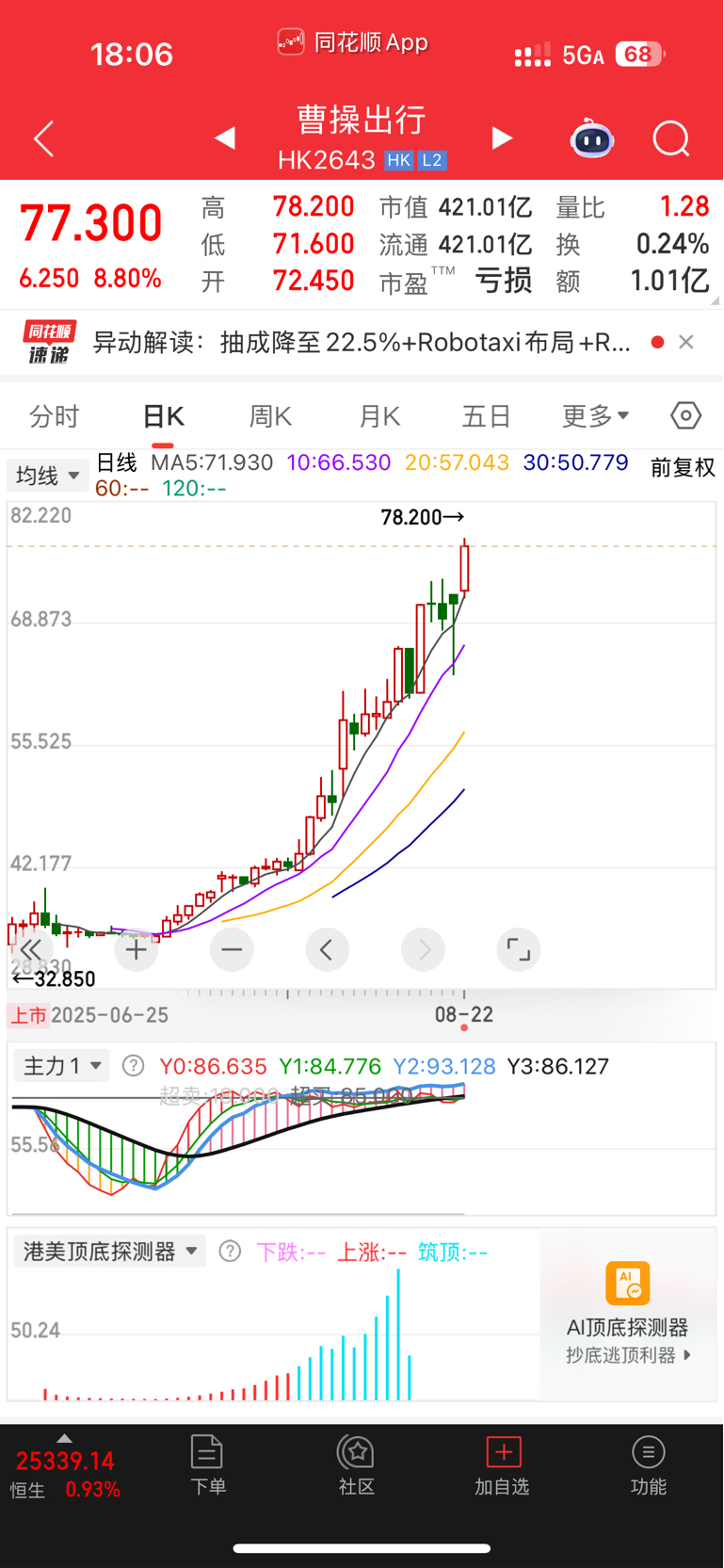The width and height of the screenshot is (724, 1568).
Task: Toggle 前复权 price adjustment
Action: (683, 467)
